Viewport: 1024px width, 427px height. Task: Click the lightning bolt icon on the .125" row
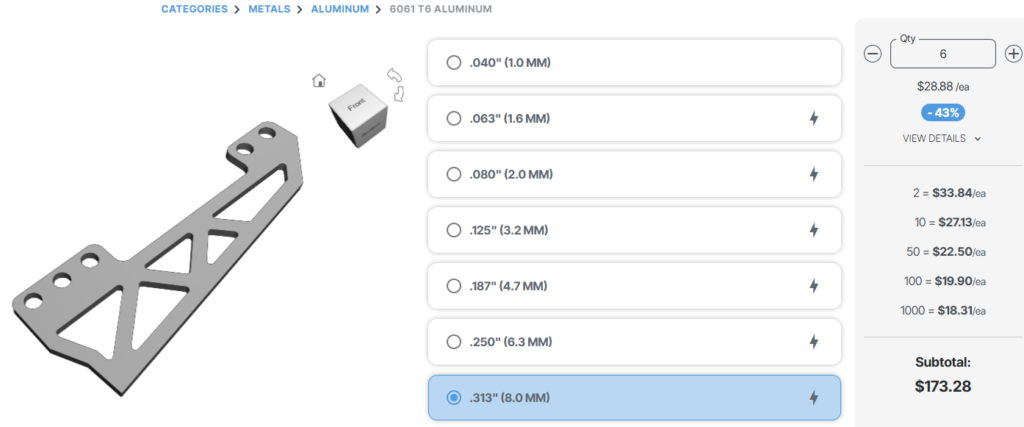[x=813, y=230]
